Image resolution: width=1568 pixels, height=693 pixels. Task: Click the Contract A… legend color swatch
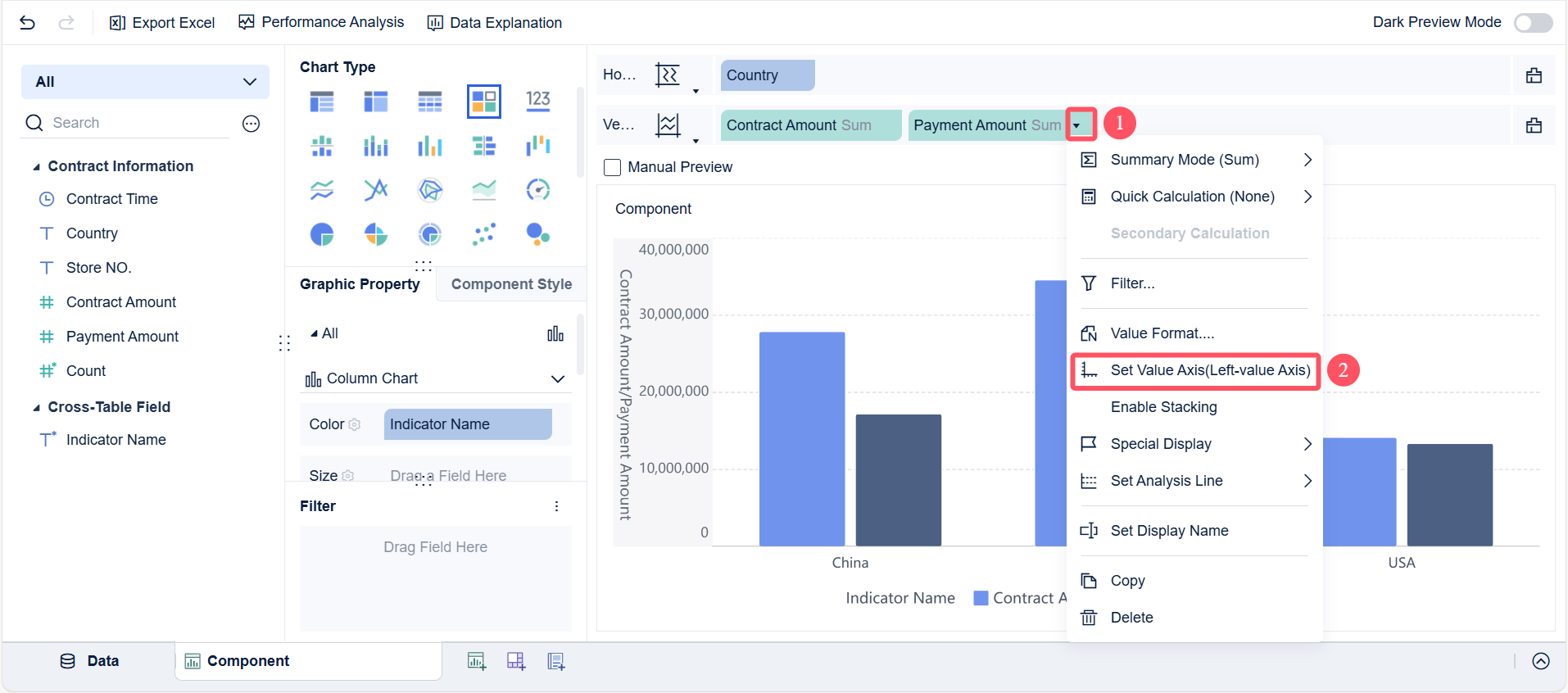(981, 598)
